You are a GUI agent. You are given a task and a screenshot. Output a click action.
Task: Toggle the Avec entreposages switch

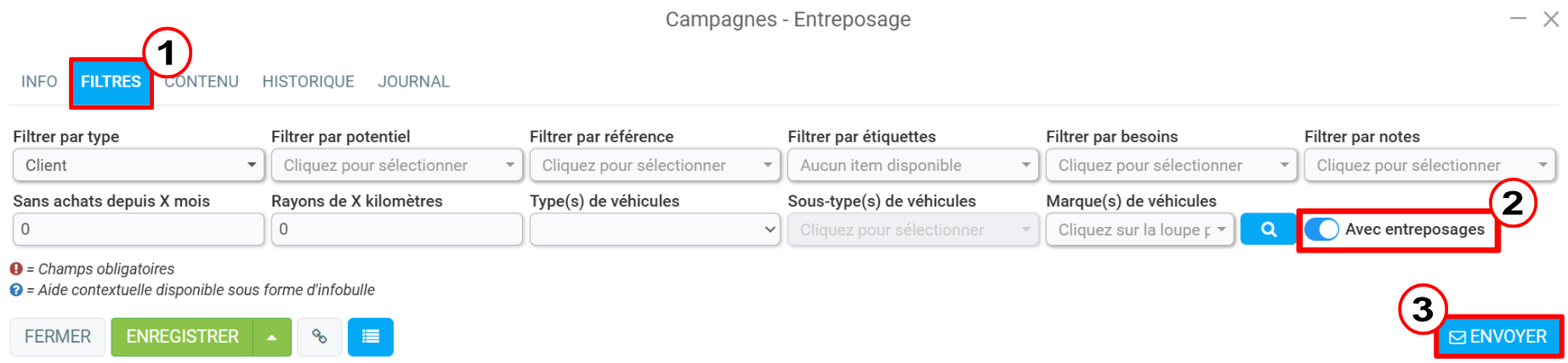point(1322,230)
